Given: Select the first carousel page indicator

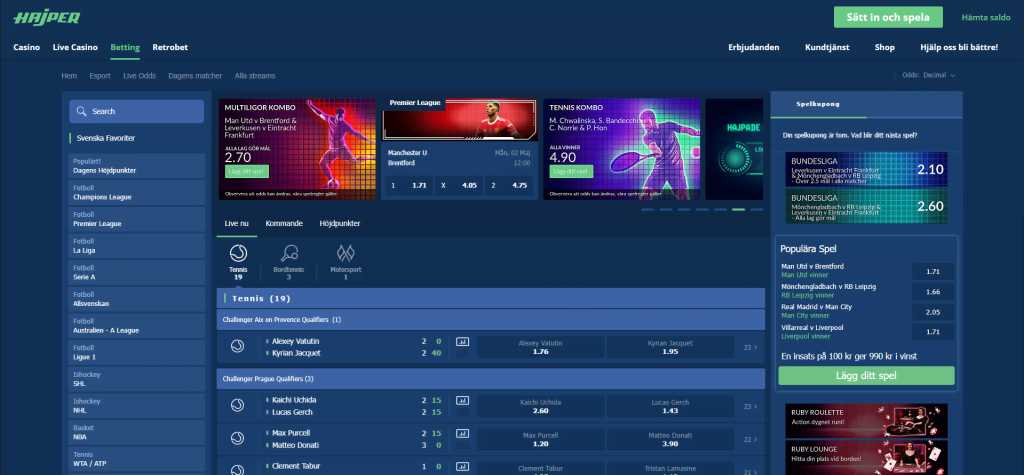Looking at the screenshot, I should [x=648, y=210].
